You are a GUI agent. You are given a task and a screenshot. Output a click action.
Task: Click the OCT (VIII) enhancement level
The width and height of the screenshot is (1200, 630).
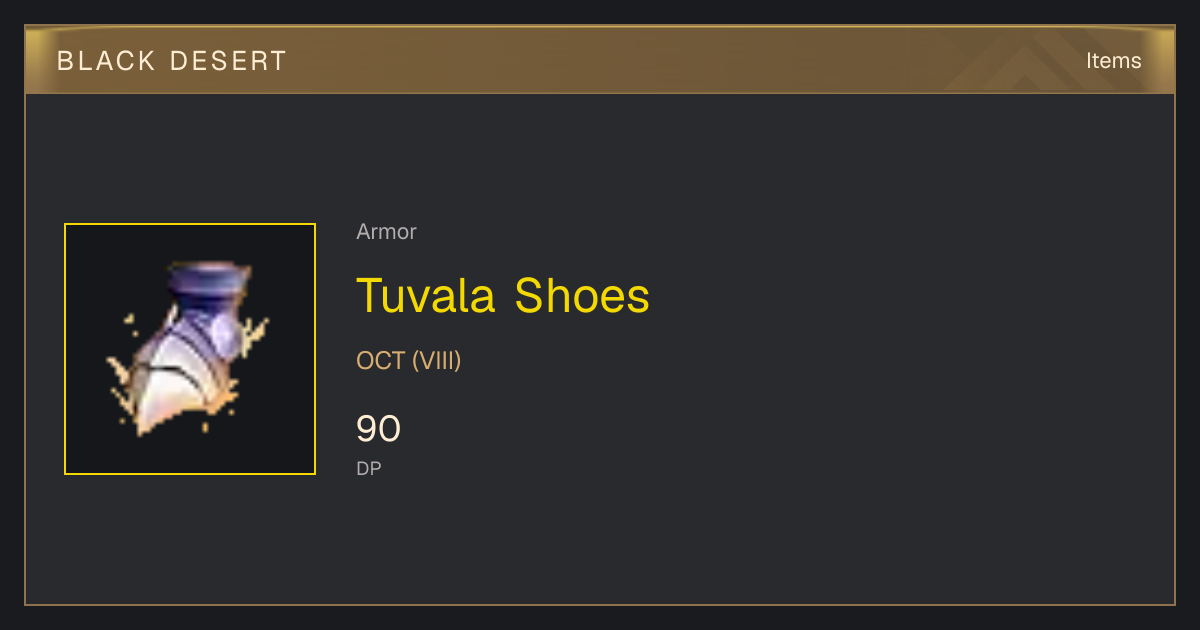pos(409,361)
